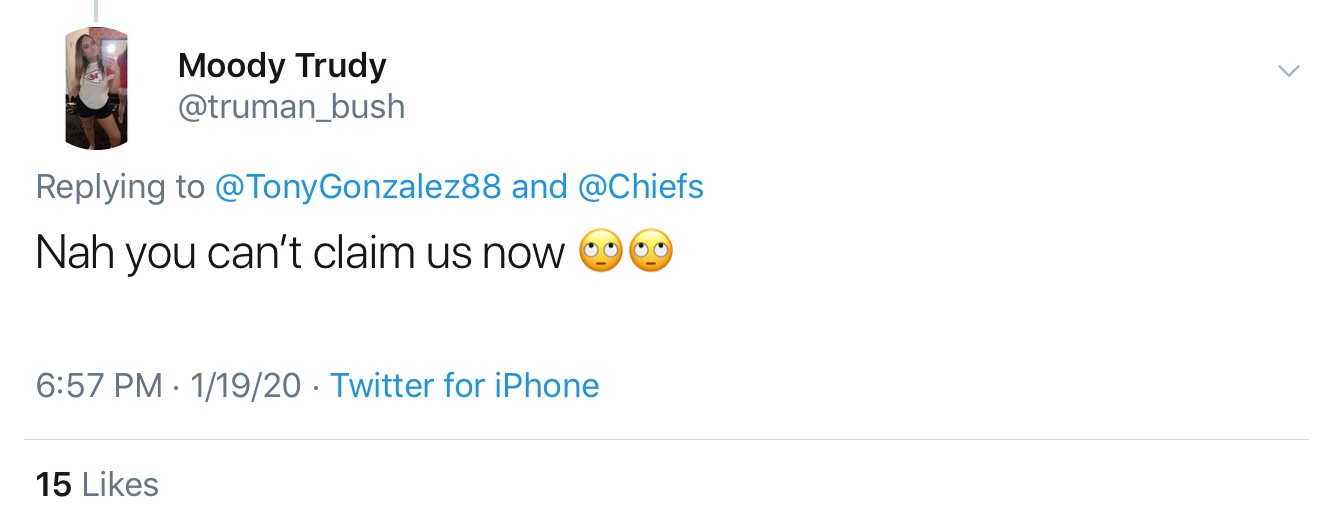Screen dimensions: 1324x519
Task: Click the @truman_bush handle
Action: pos(291,107)
